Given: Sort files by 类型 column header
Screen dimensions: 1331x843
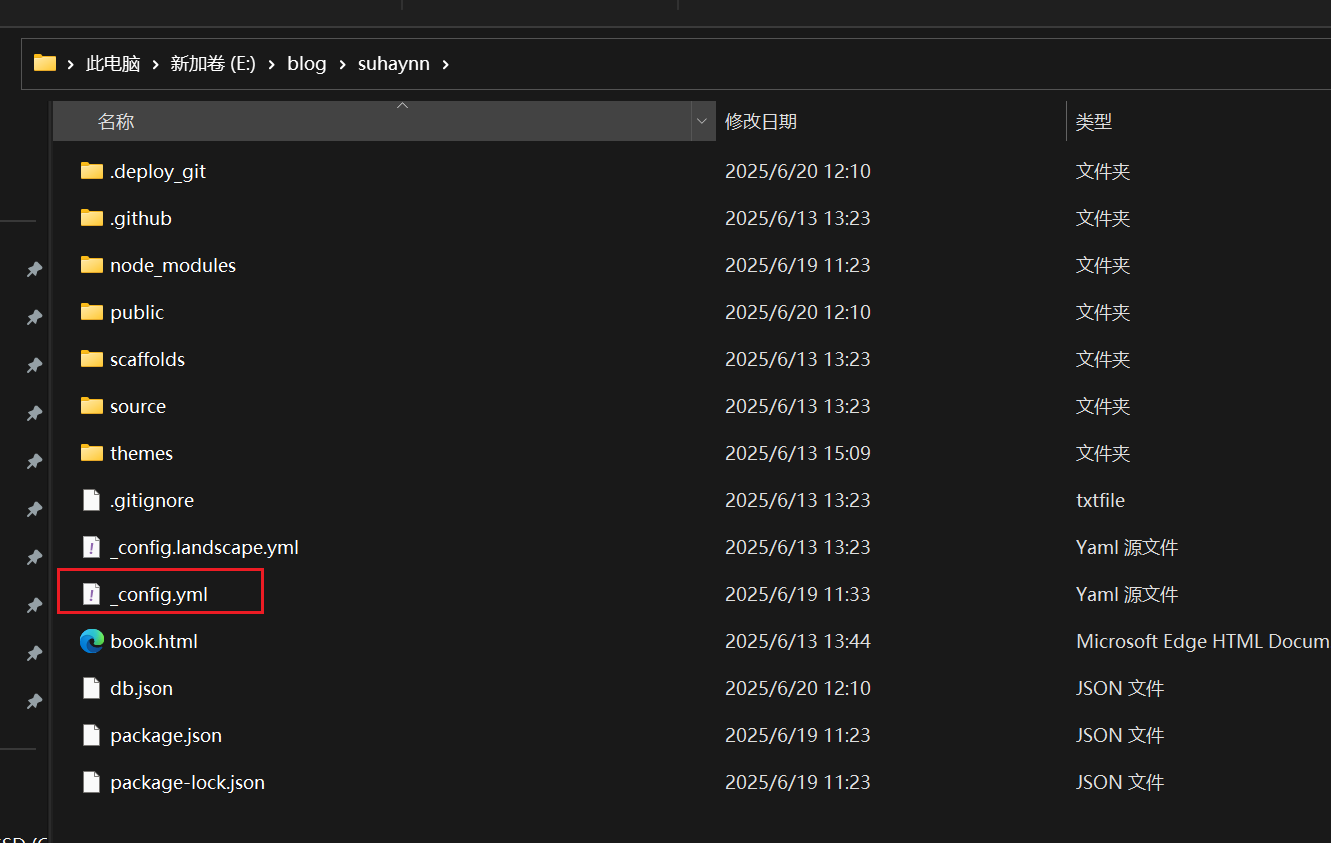Looking at the screenshot, I should [x=1094, y=122].
